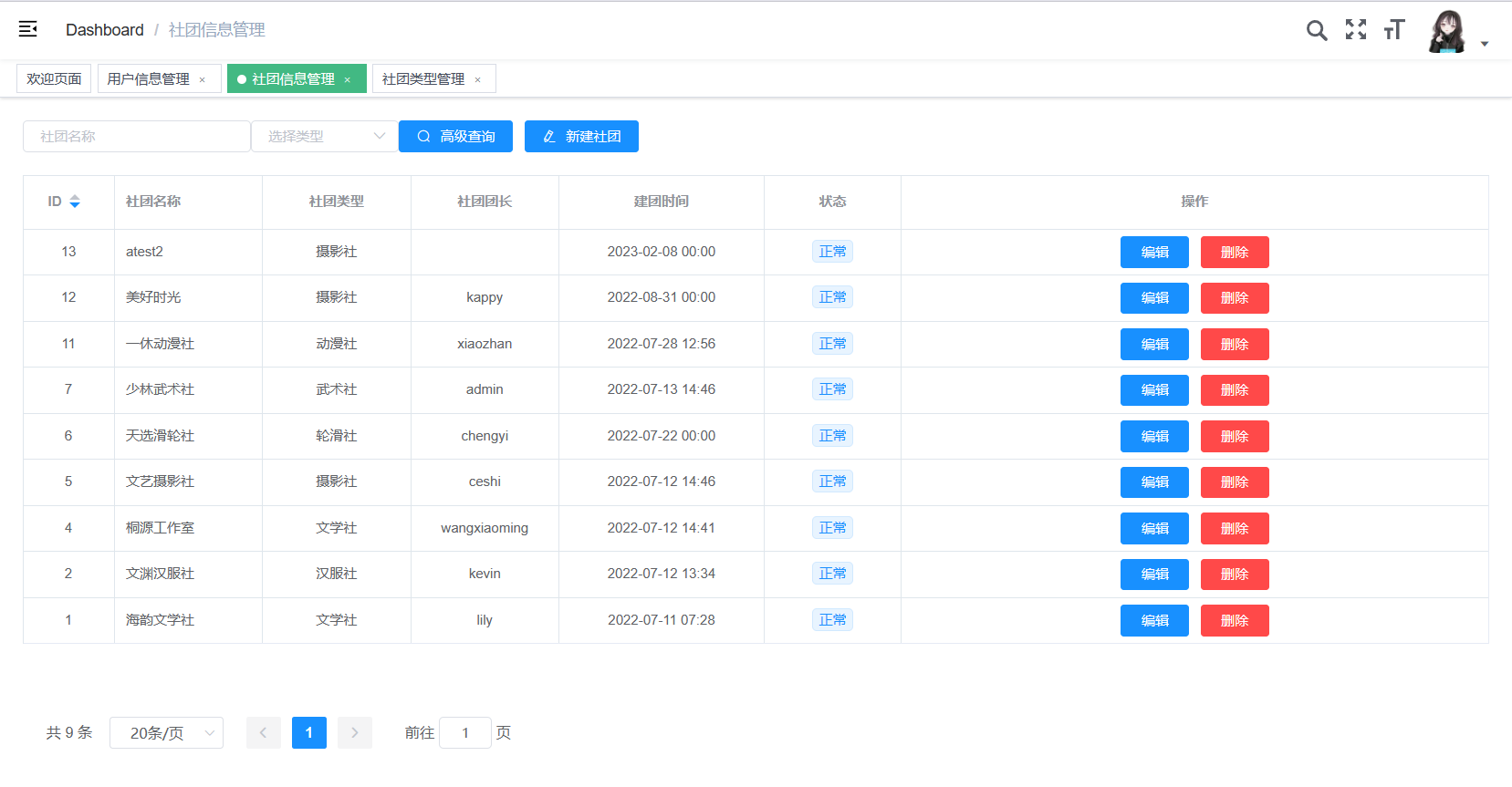The height and width of the screenshot is (787, 1512).
Task: Delete the 海韵文学社 club row
Action: (x=1234, y=621)
